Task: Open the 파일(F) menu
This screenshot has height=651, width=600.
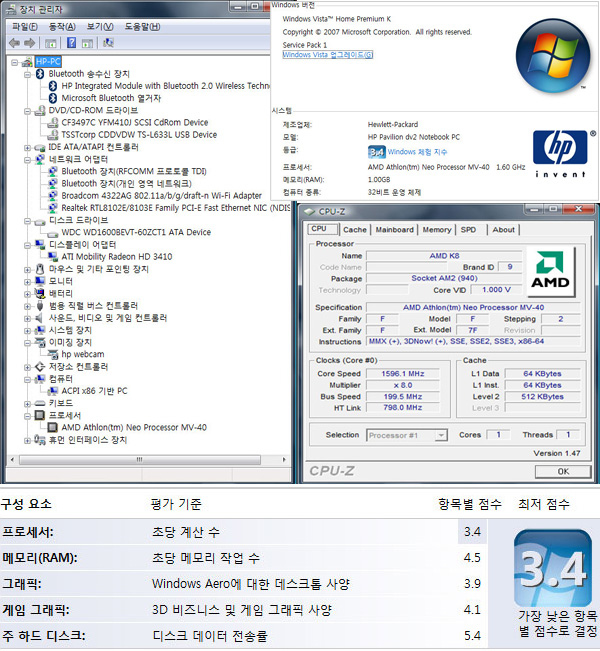Action: click(25, 27)
